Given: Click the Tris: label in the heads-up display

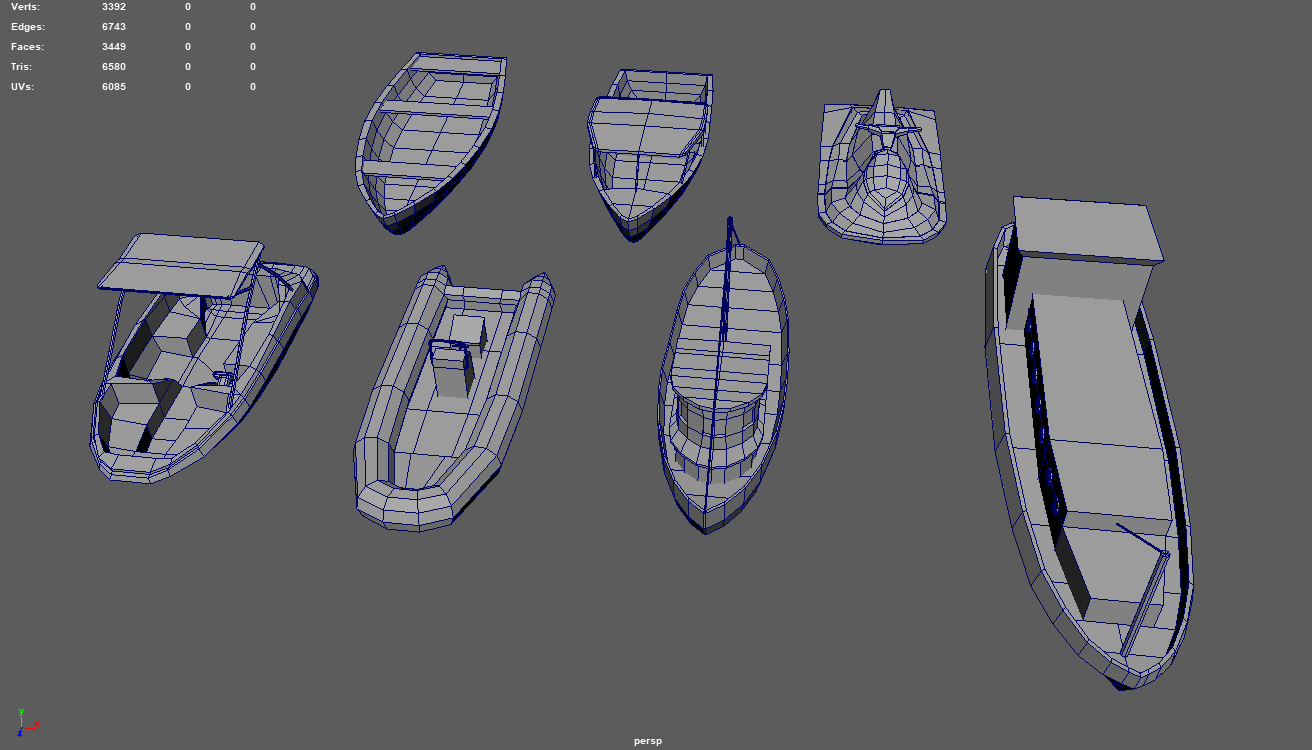Looking at the screenshot, I should click(x=22, y=67).
